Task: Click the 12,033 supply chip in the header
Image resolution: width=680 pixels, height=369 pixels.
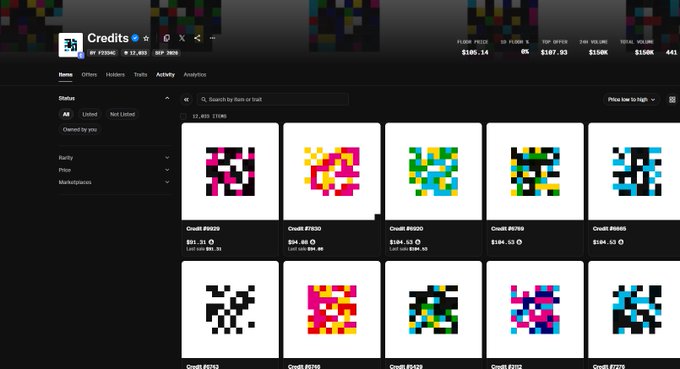Action: pos(136,53)
